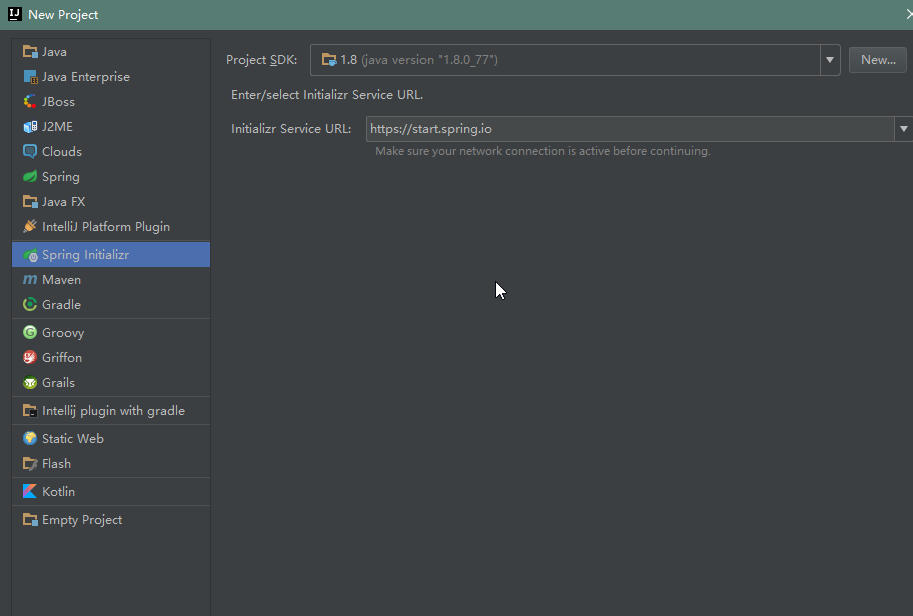Expand the Initializr Service URL dropdown
913x616 pixels.
point(903,129)
